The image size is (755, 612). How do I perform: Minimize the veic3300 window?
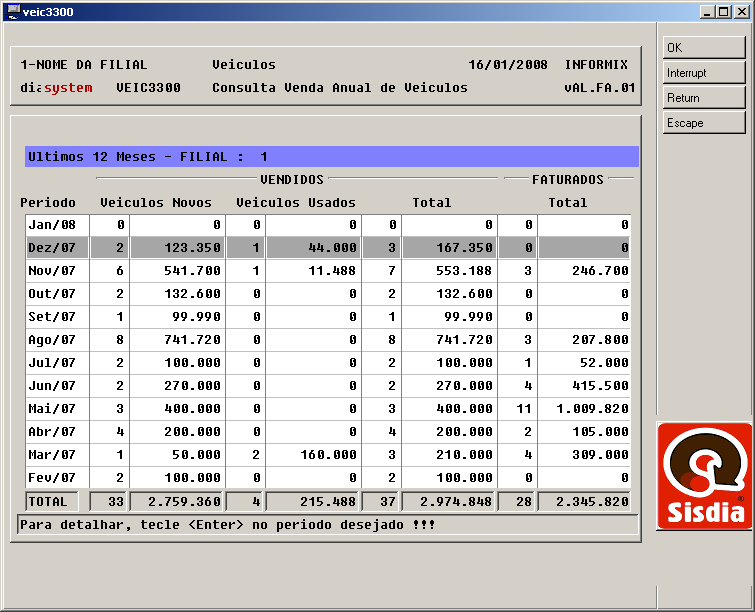point(709,12)
